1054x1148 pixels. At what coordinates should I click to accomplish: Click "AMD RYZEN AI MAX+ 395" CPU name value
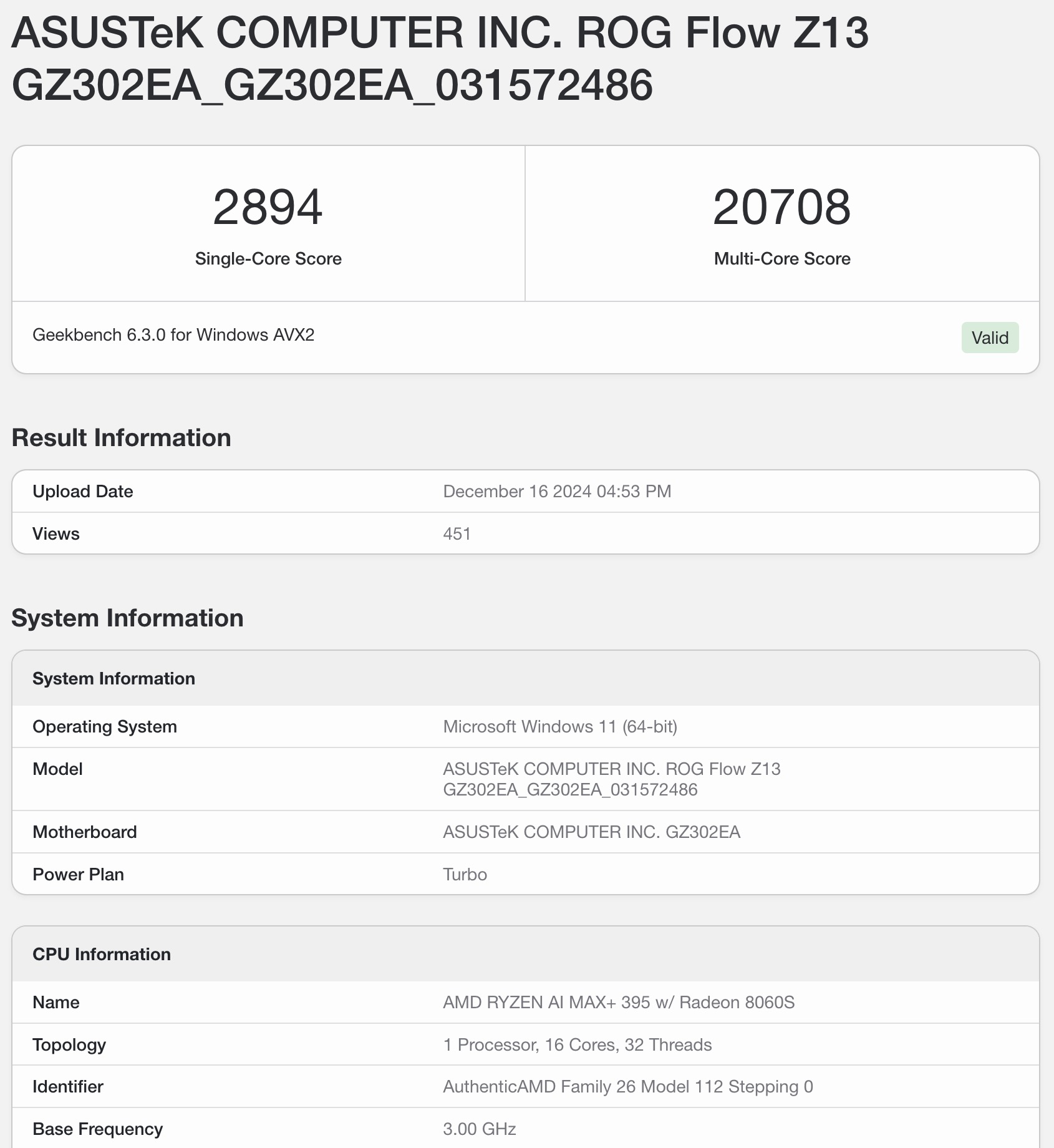pos(619,1003)
